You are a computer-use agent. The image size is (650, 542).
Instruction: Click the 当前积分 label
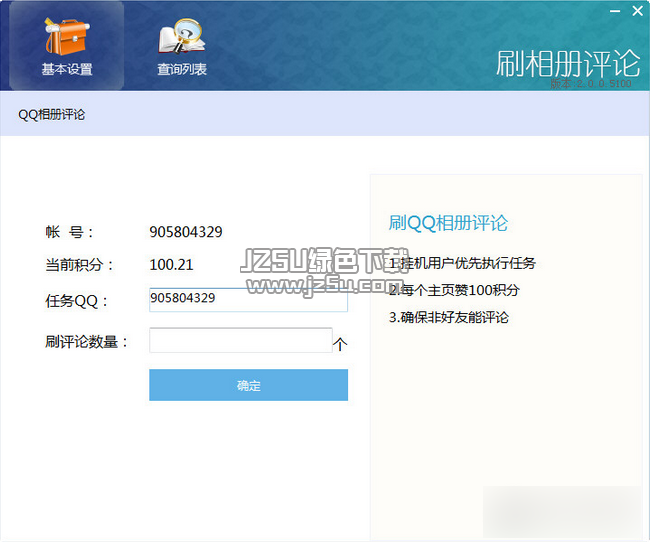click(x=79, y=265)
